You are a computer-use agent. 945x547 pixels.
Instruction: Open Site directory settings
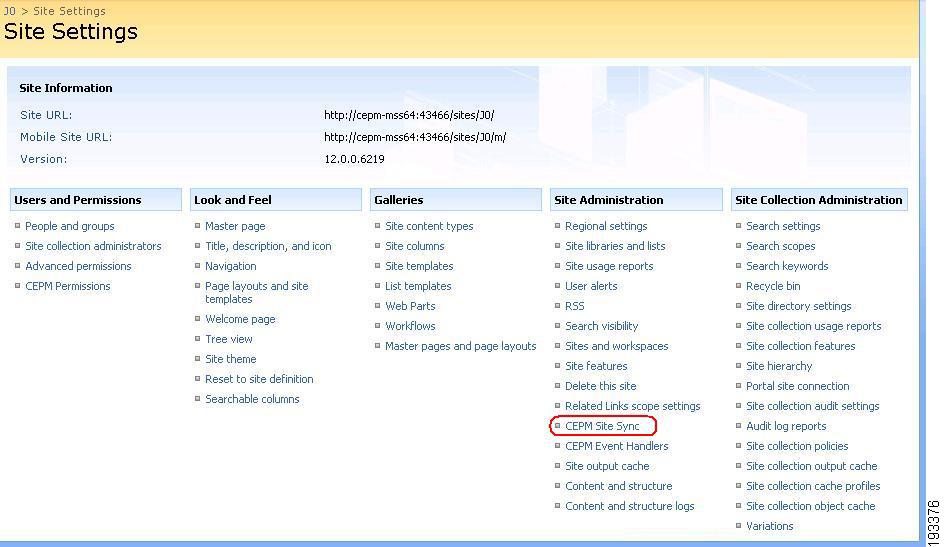click(x=799, y=306)
